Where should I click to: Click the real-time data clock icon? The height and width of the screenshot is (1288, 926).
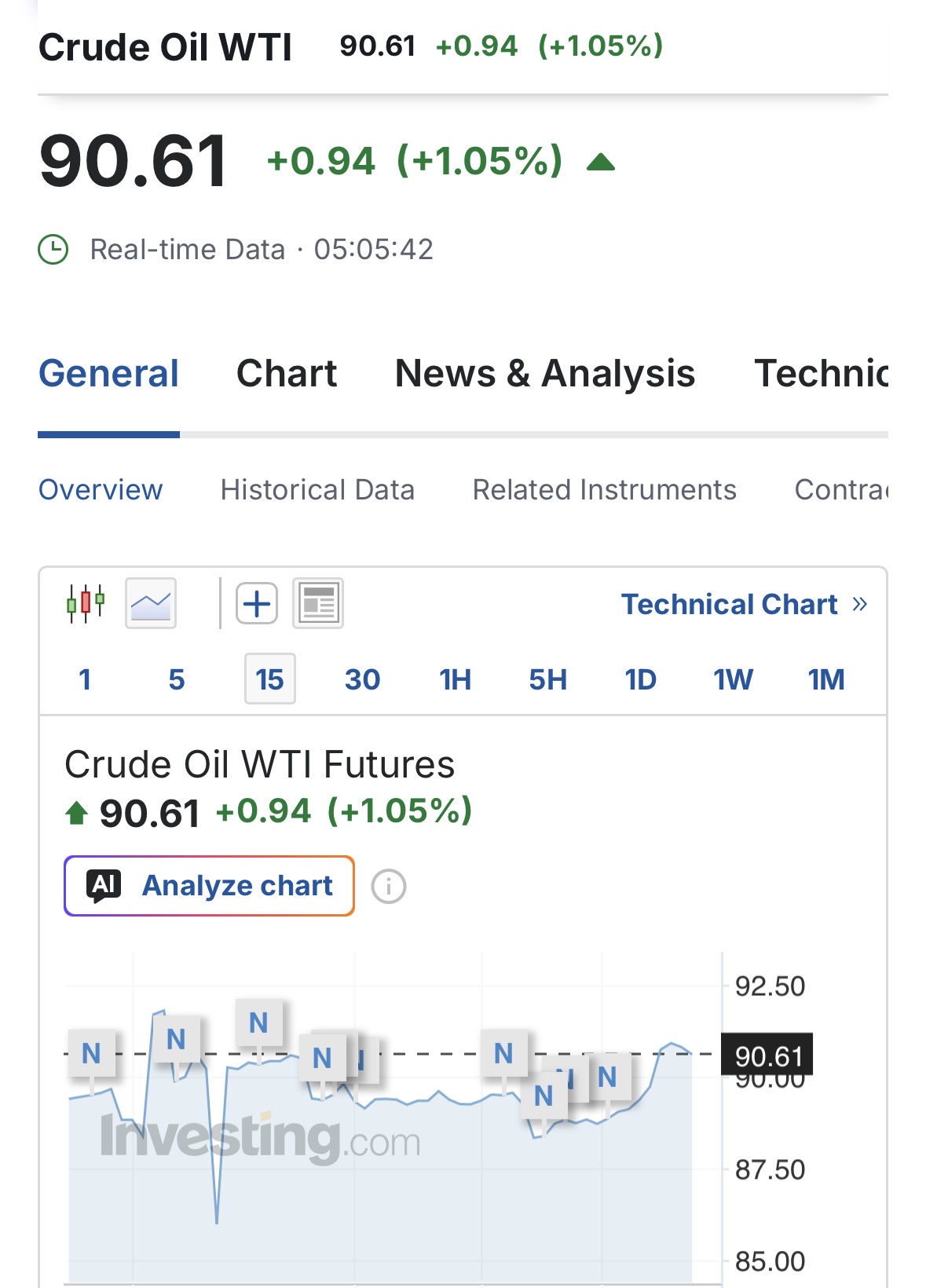pos(53,250)
